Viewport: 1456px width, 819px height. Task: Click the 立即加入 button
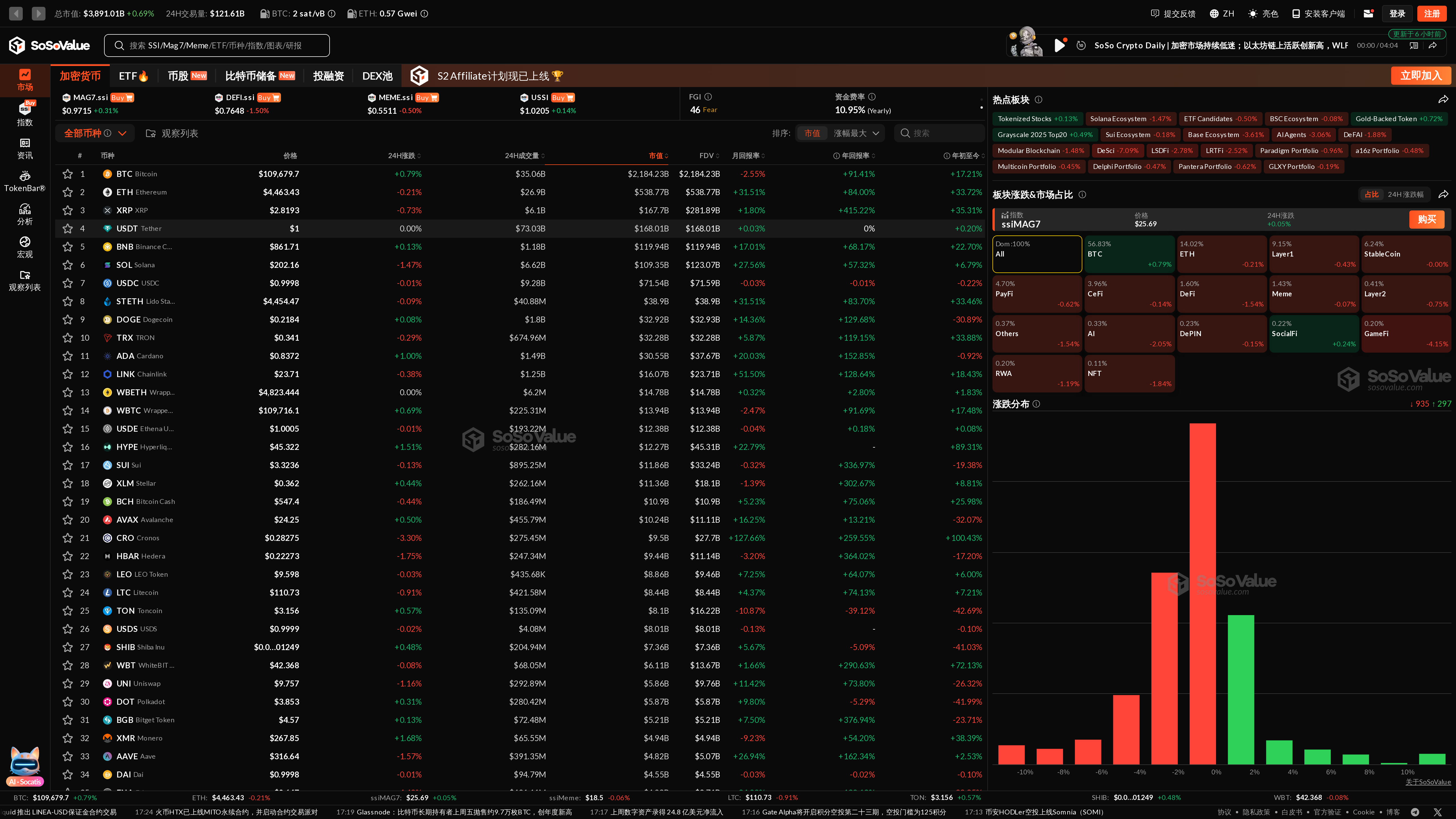click(x=1421, y=76)
